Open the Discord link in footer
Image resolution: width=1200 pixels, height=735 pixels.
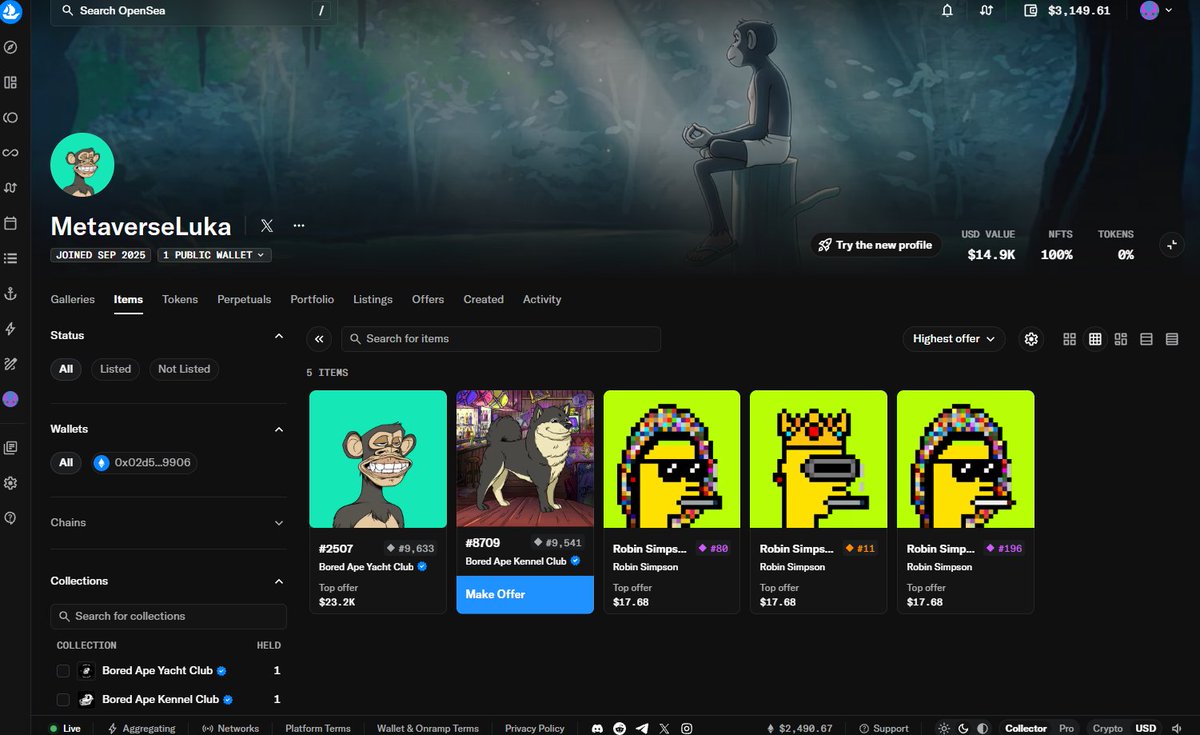[x=598, y=728]
